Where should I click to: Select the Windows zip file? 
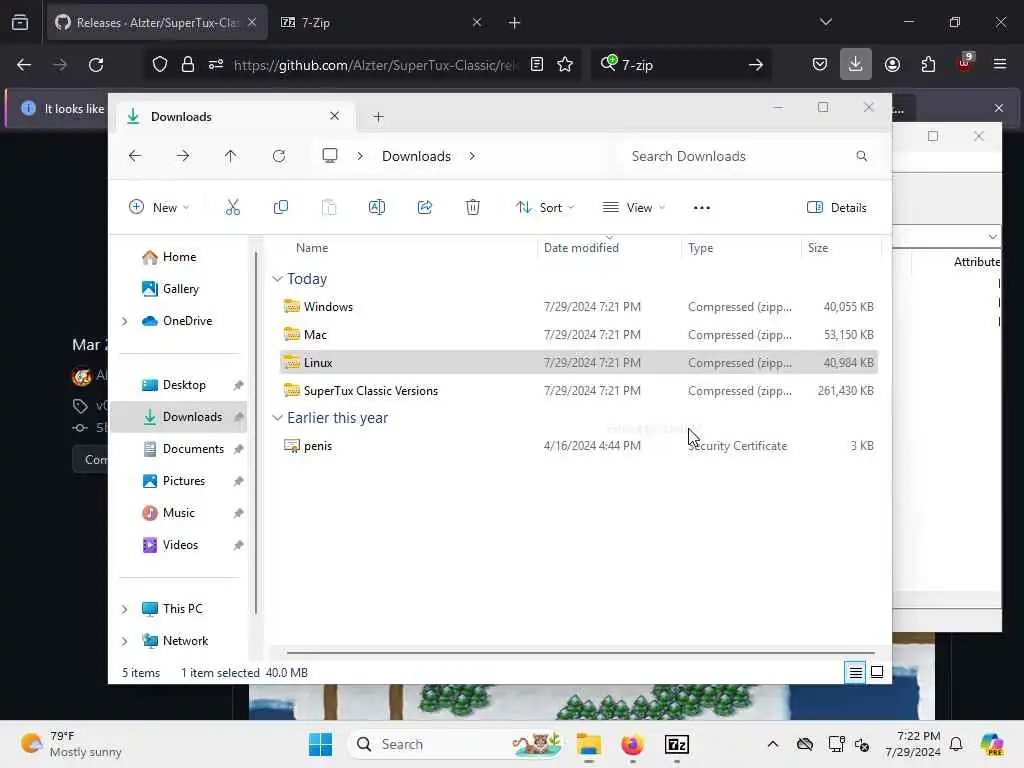(x=579, y=306)
